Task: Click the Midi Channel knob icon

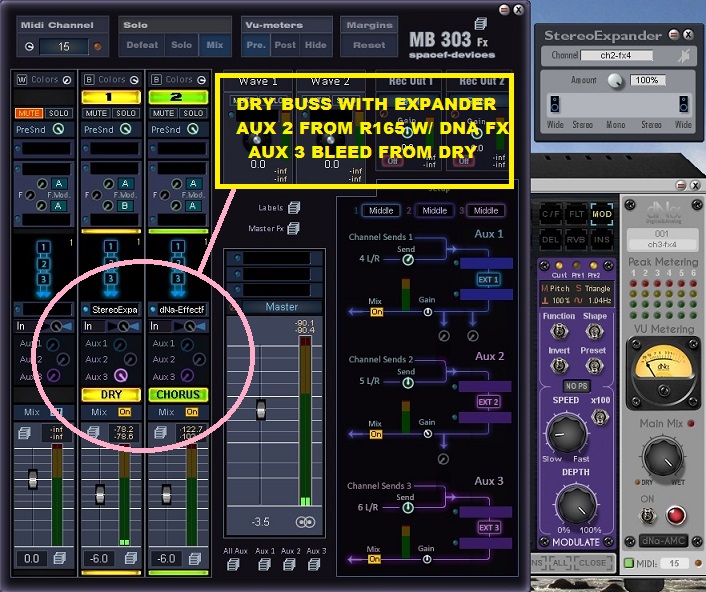Action: click(x=29, y=46)
